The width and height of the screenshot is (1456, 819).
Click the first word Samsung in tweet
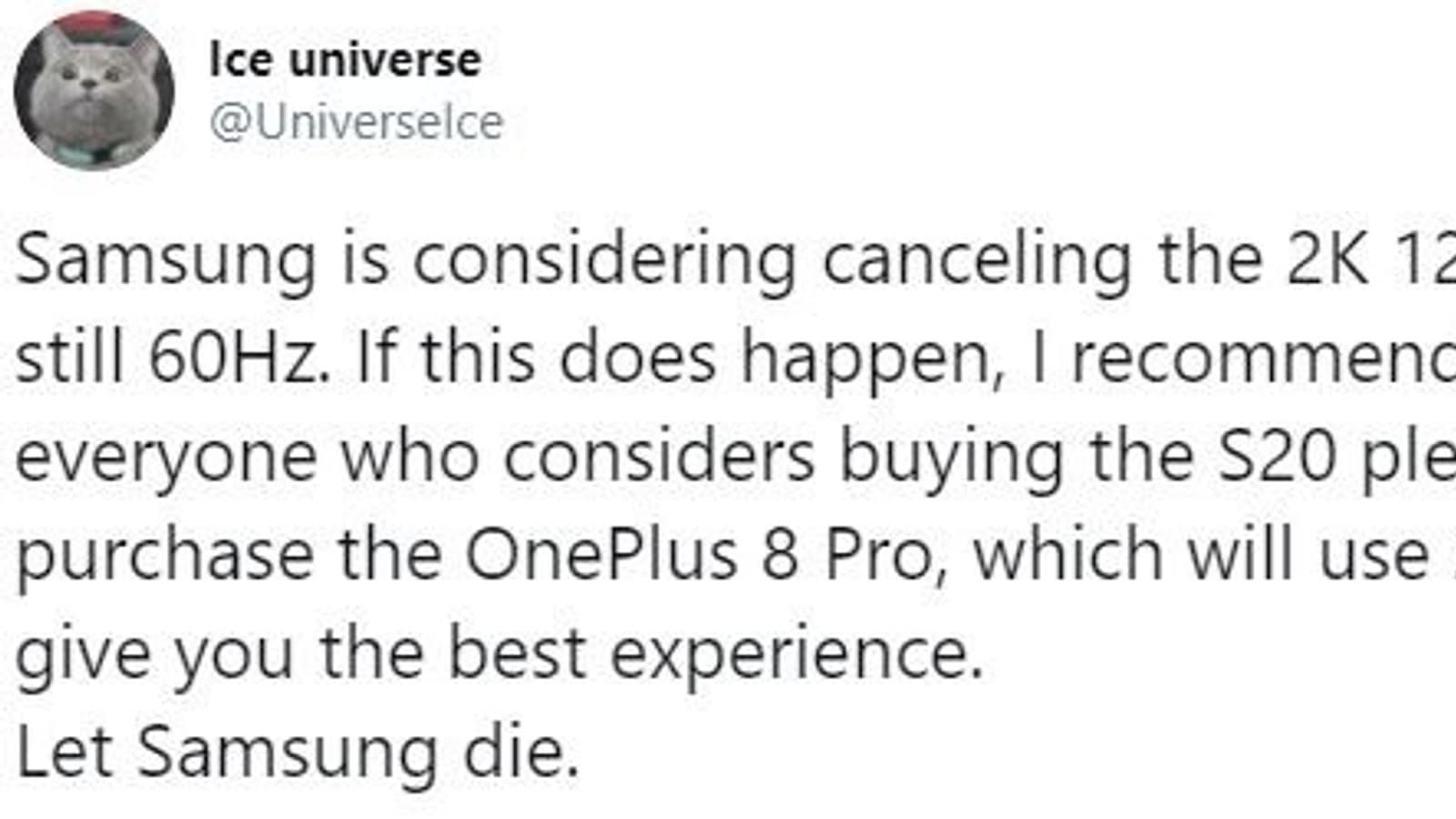tap(167, 260)
